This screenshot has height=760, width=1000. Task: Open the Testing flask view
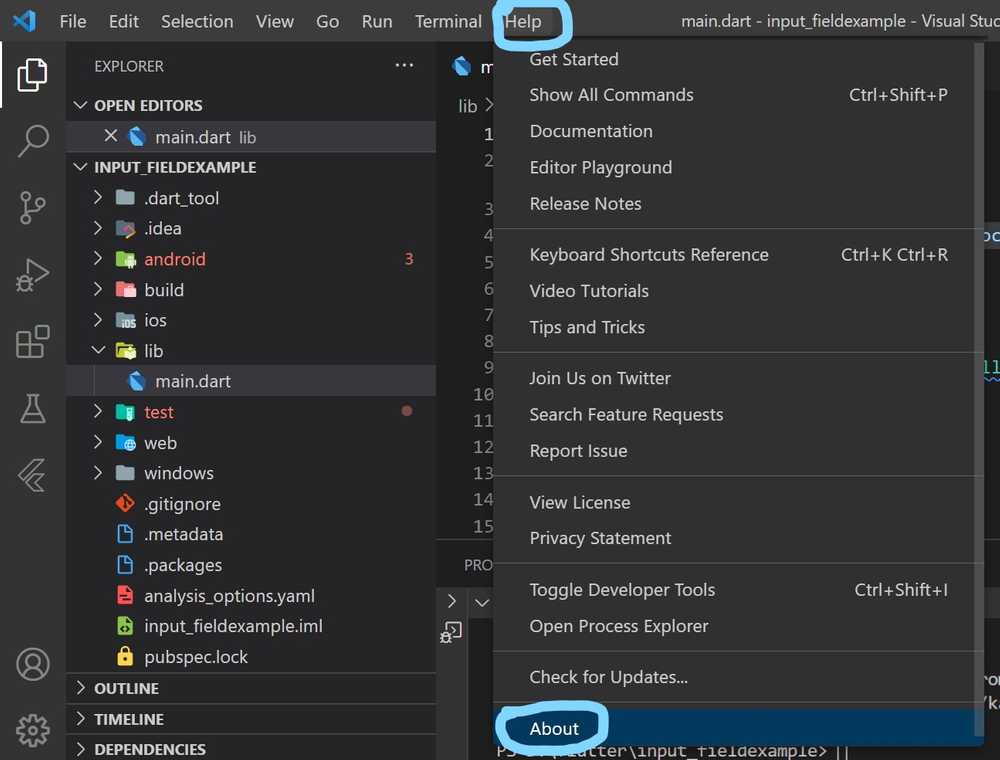32,408
